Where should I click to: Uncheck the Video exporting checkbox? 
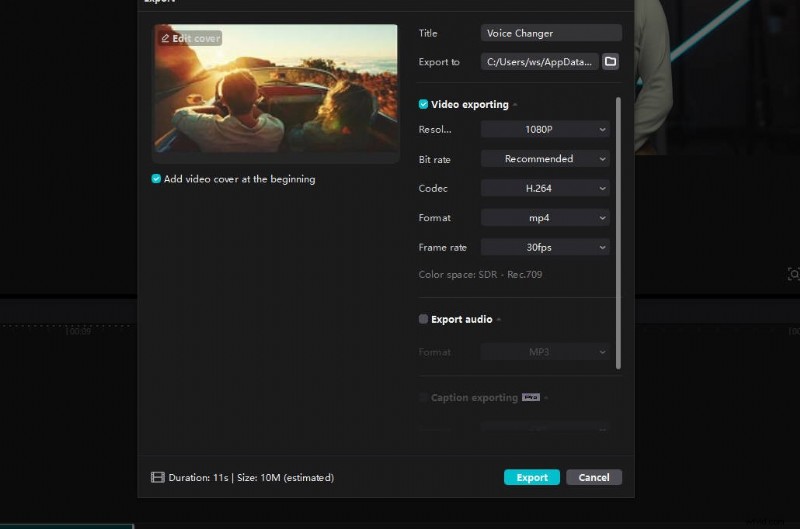click(424, 104)
